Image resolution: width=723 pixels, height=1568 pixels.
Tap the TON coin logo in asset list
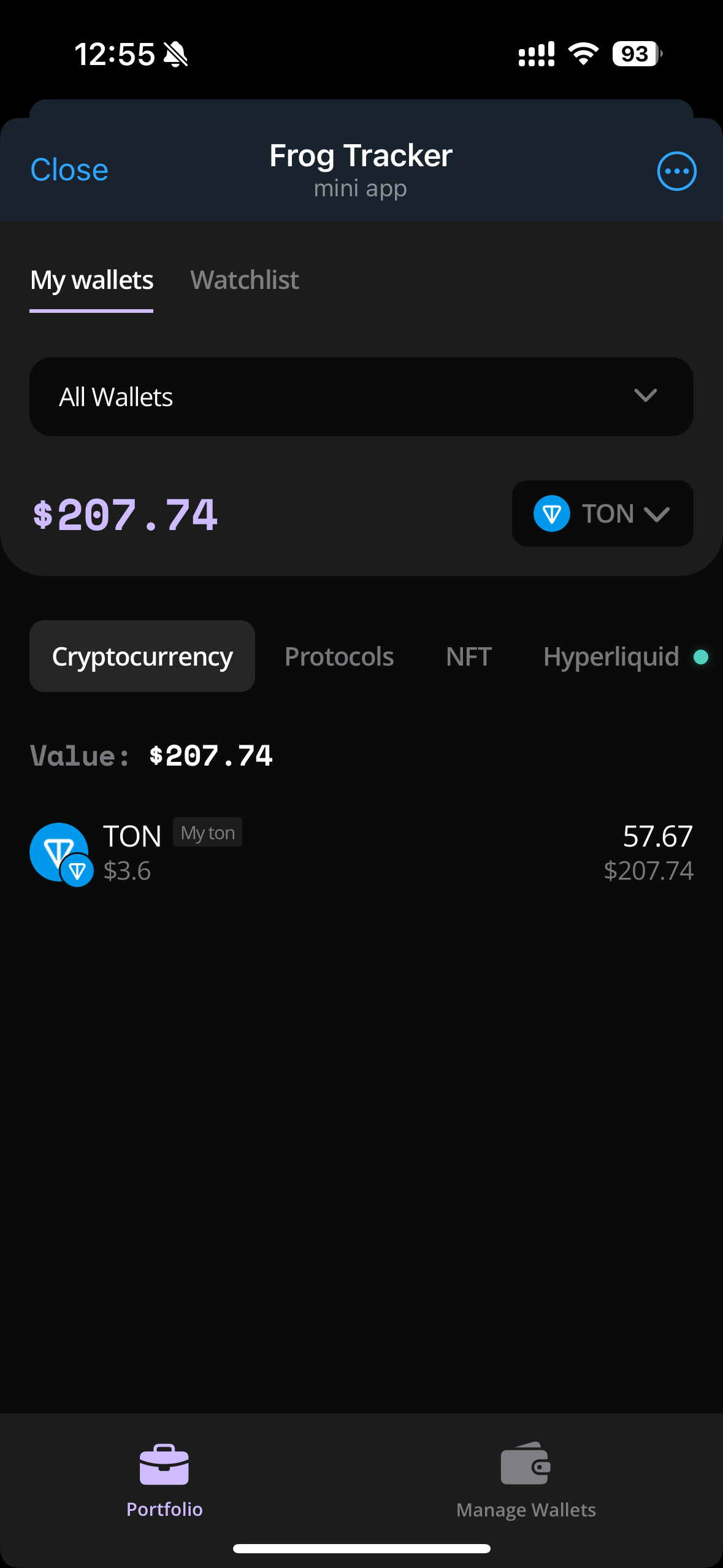point(60,853)
